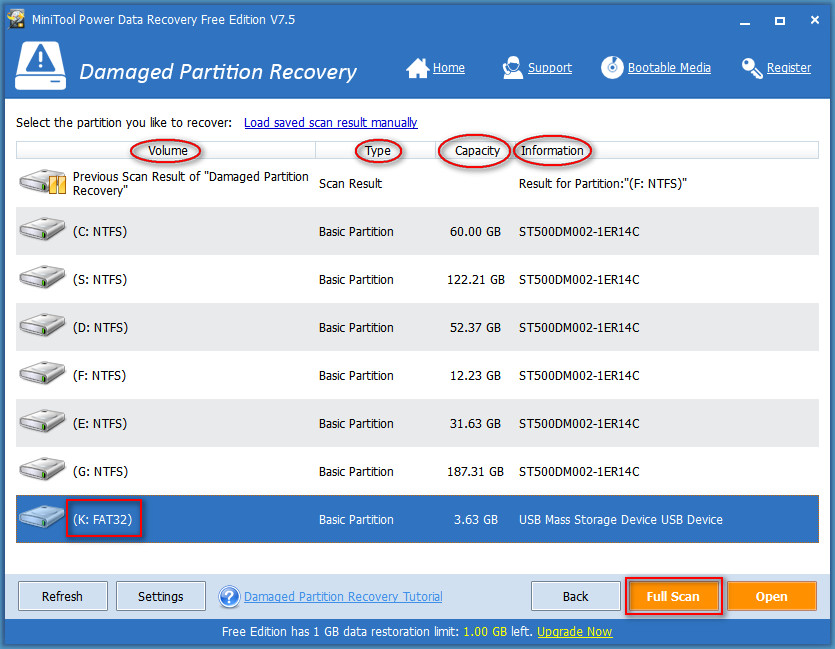The width and height of the screenshot is (835, 649).
Task: Select the (D: NTFS) partition
Action: click(417, 327)
